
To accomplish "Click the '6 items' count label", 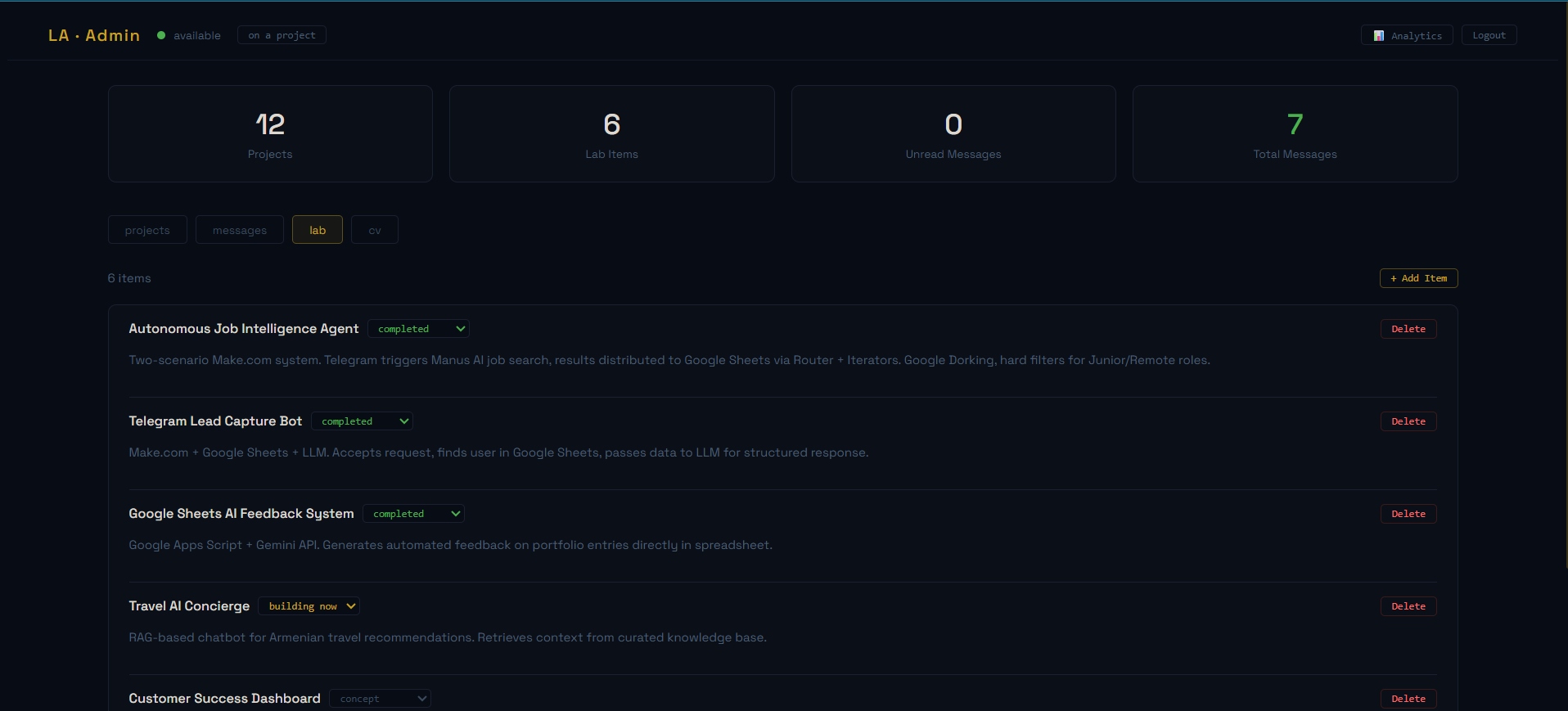I will pos(129,278).
